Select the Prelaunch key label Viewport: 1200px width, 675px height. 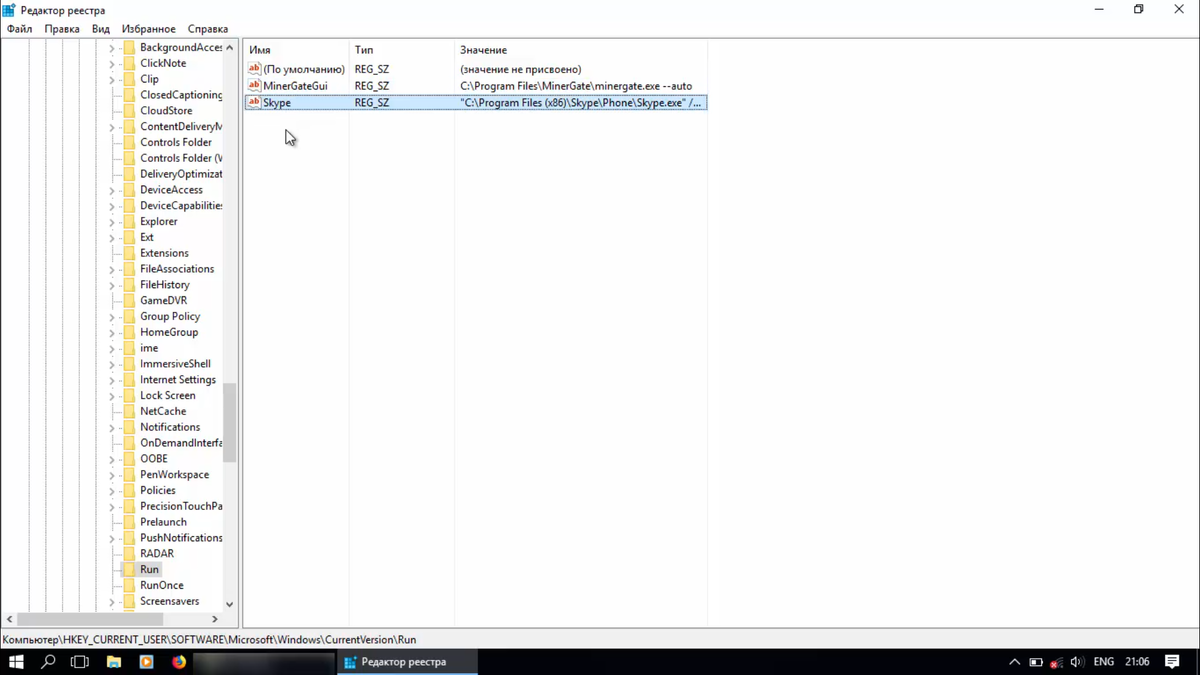tap(163, 522)
